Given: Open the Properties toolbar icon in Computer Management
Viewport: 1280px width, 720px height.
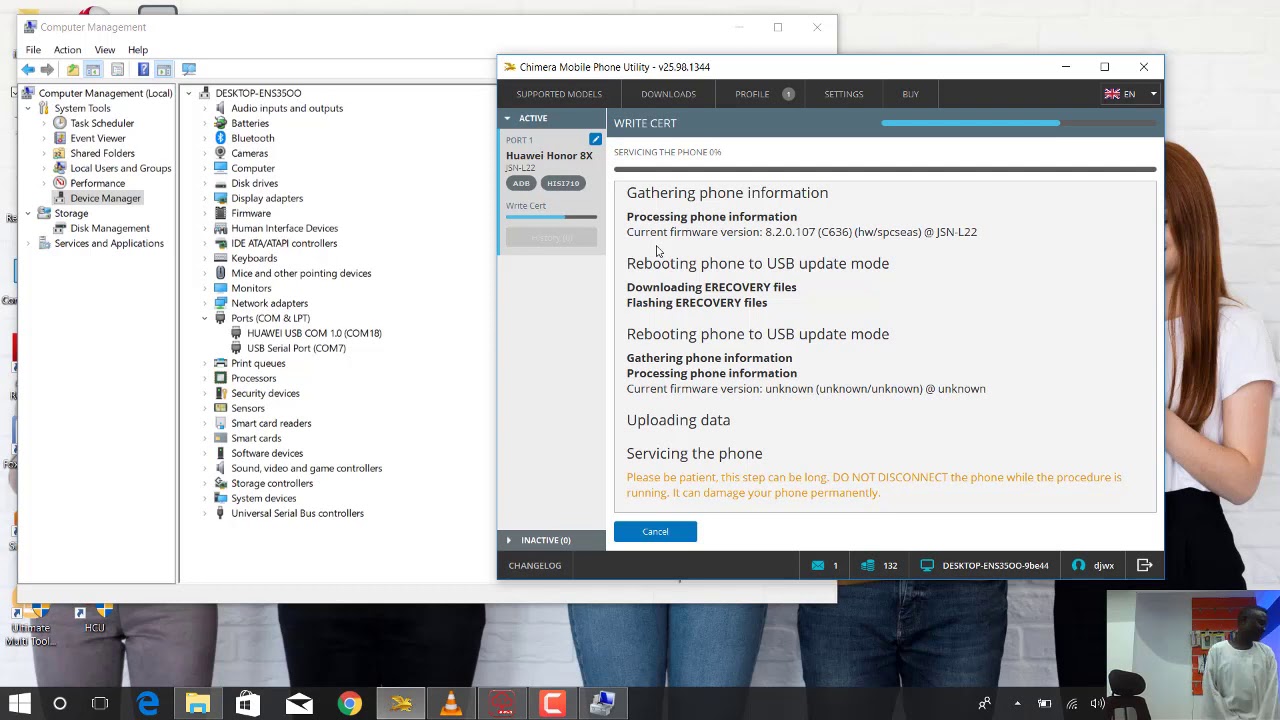Looking at the screenshot, I should click(117, 69).
